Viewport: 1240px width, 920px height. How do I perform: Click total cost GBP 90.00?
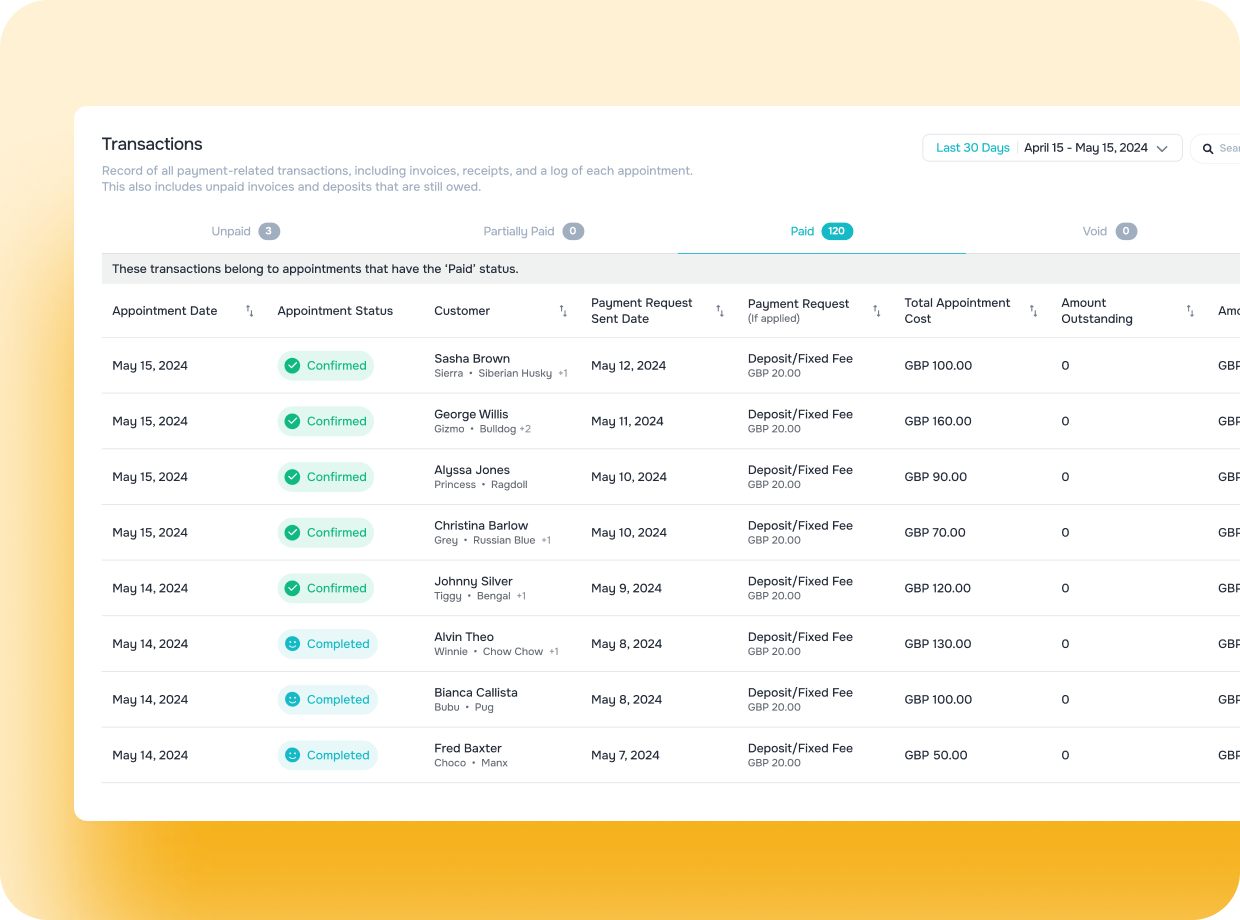click(936, 477)
